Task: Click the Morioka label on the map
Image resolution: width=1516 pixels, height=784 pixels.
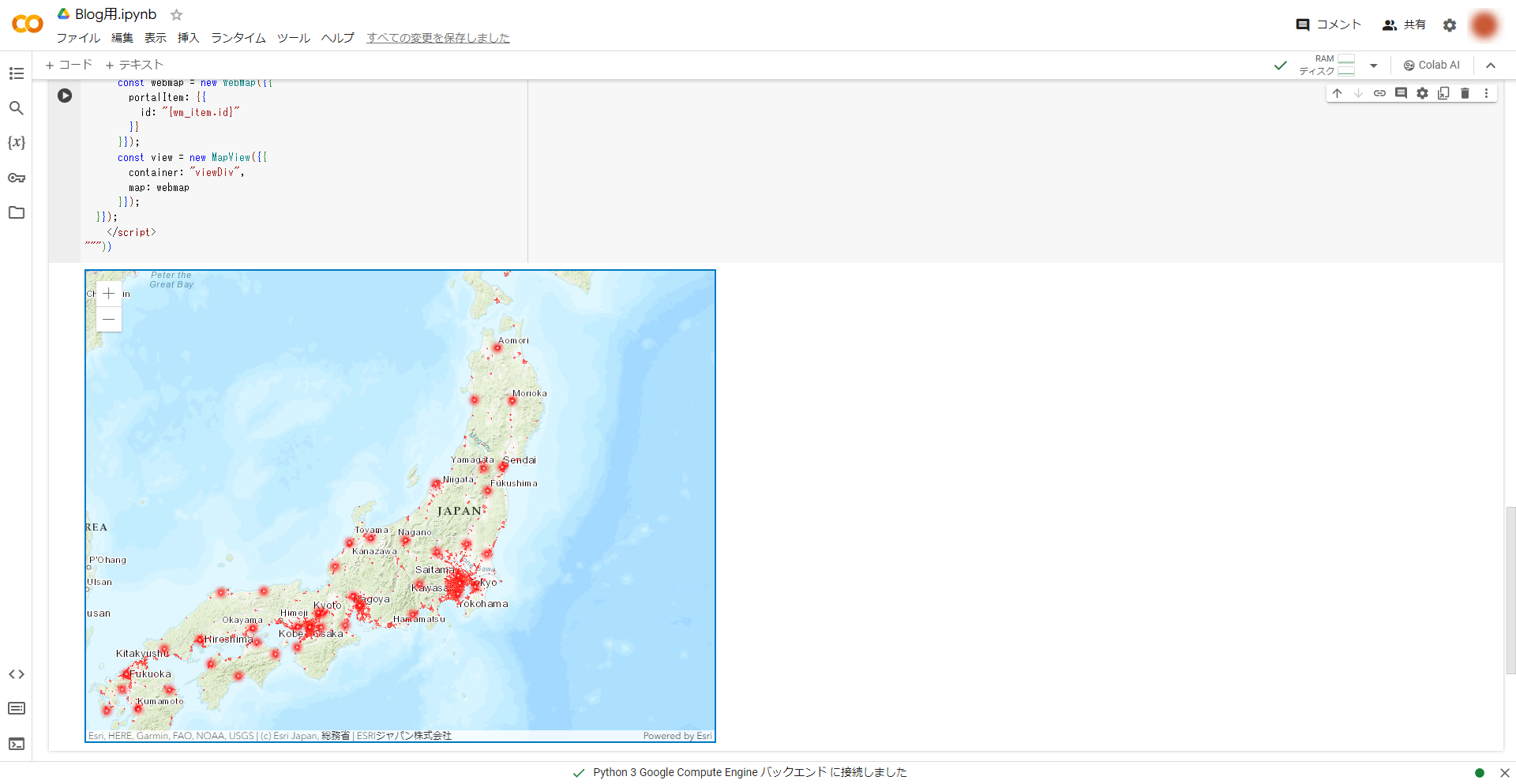Action: pyautogui.click(x=530, y=394)
